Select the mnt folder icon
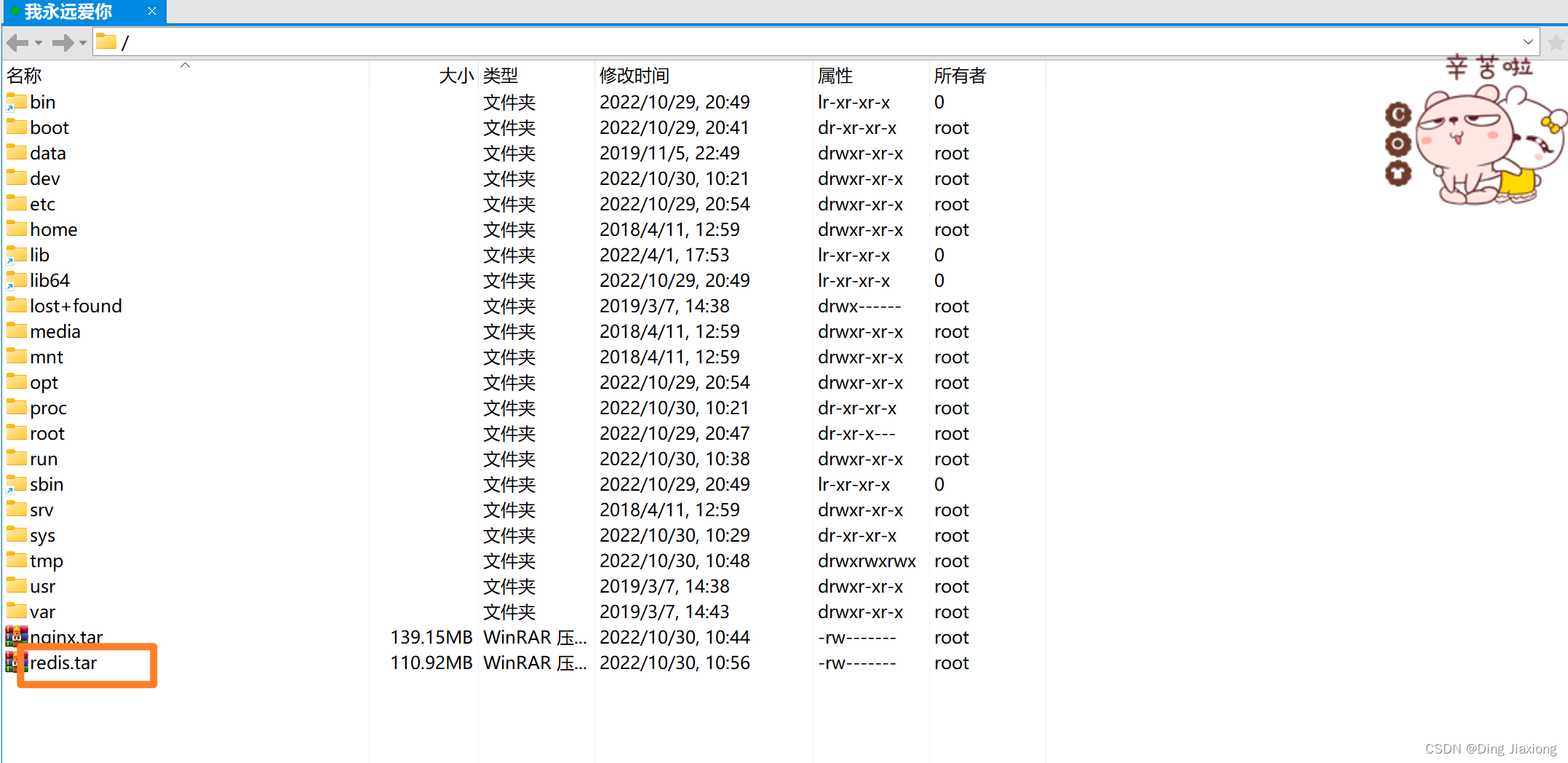Image resolution: width=1568 pixels, height=763 pixels. click(x=16, y=357)
